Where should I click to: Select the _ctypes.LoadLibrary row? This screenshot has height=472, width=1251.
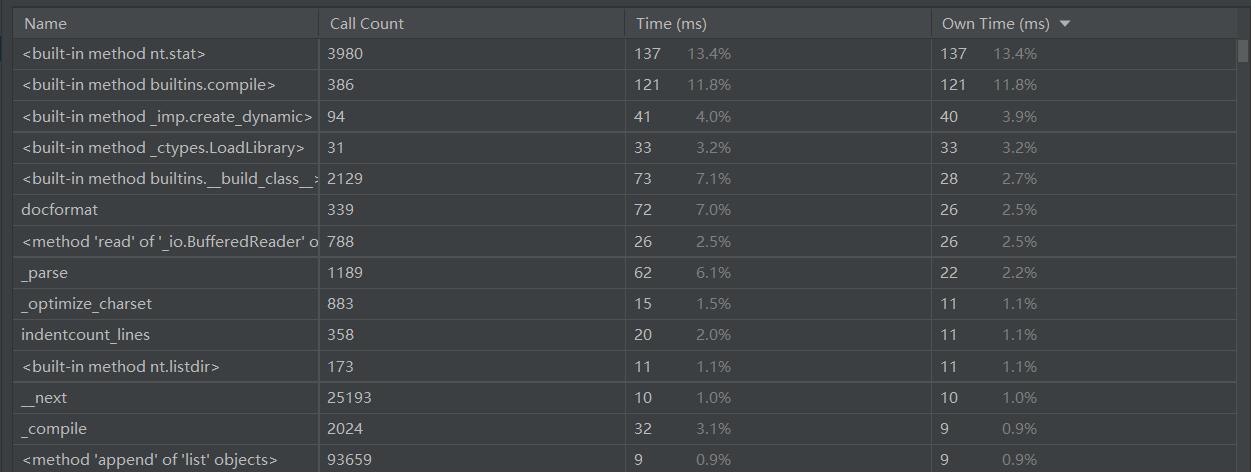click(162, 148)
